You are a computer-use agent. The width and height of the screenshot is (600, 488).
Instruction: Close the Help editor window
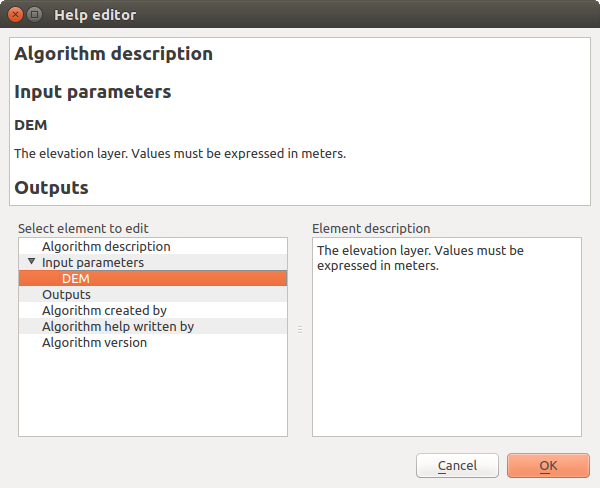(x=15, y=15)
